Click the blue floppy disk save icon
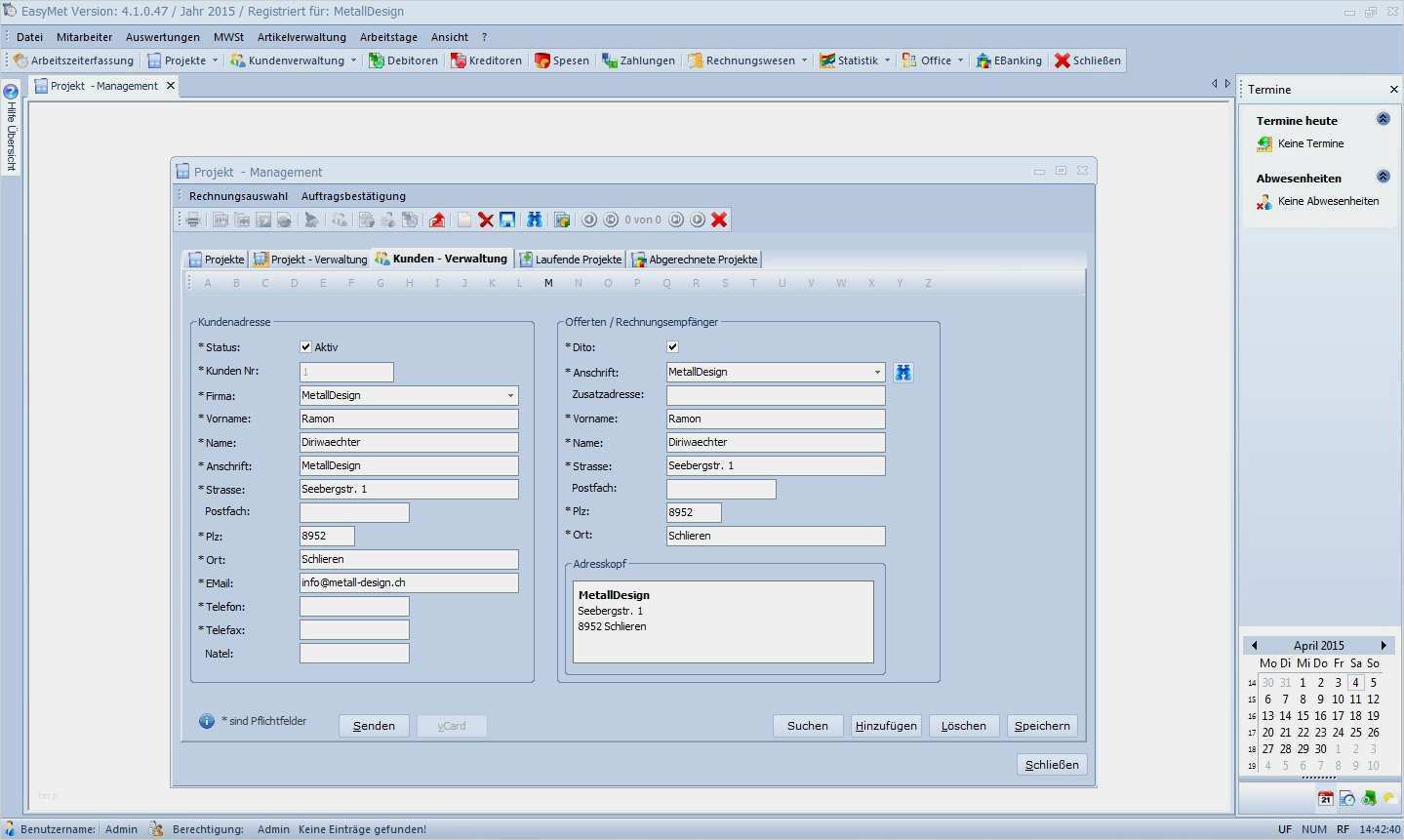Image resolution: width=1404 pixels, height=840 pixels. pyautogui.click(x=507, y=220)
